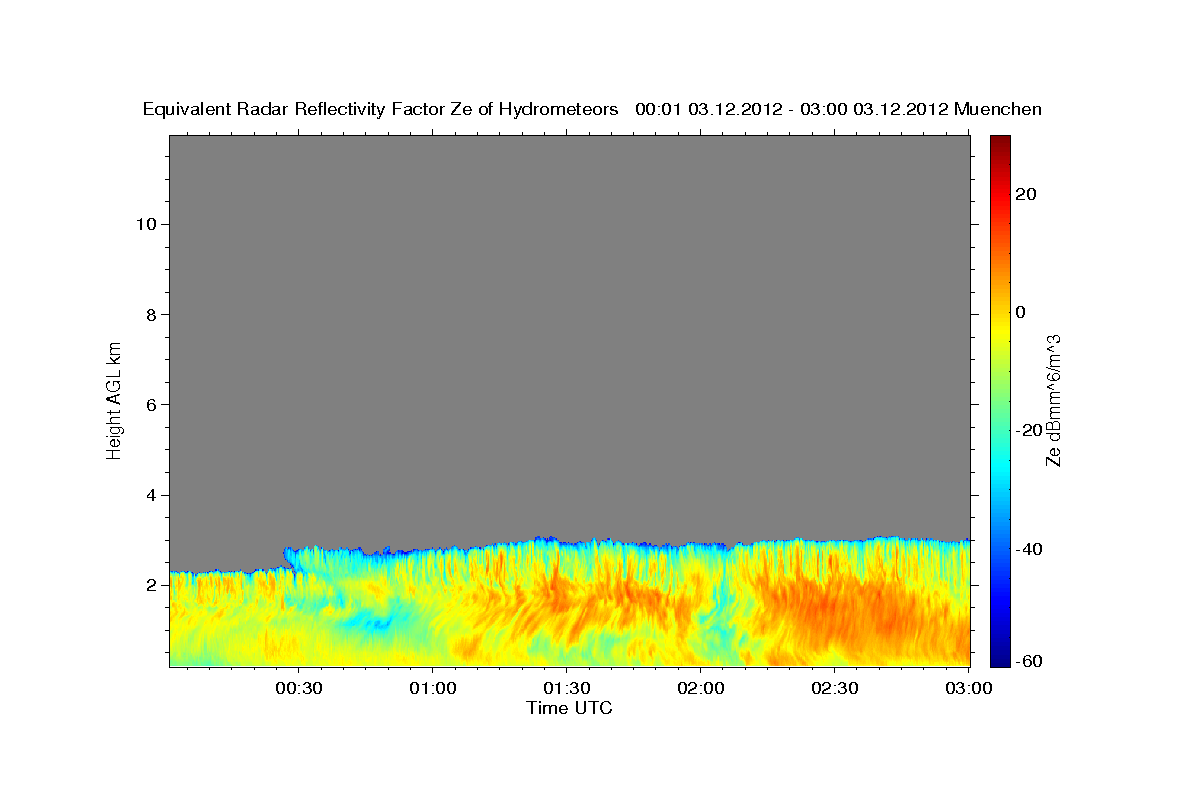Click the date range '00:01 03.12.2012 - 03:00 03.12.2012 Muenchen'
This screenshot has width=1200, height=800.
coord(838,110)
